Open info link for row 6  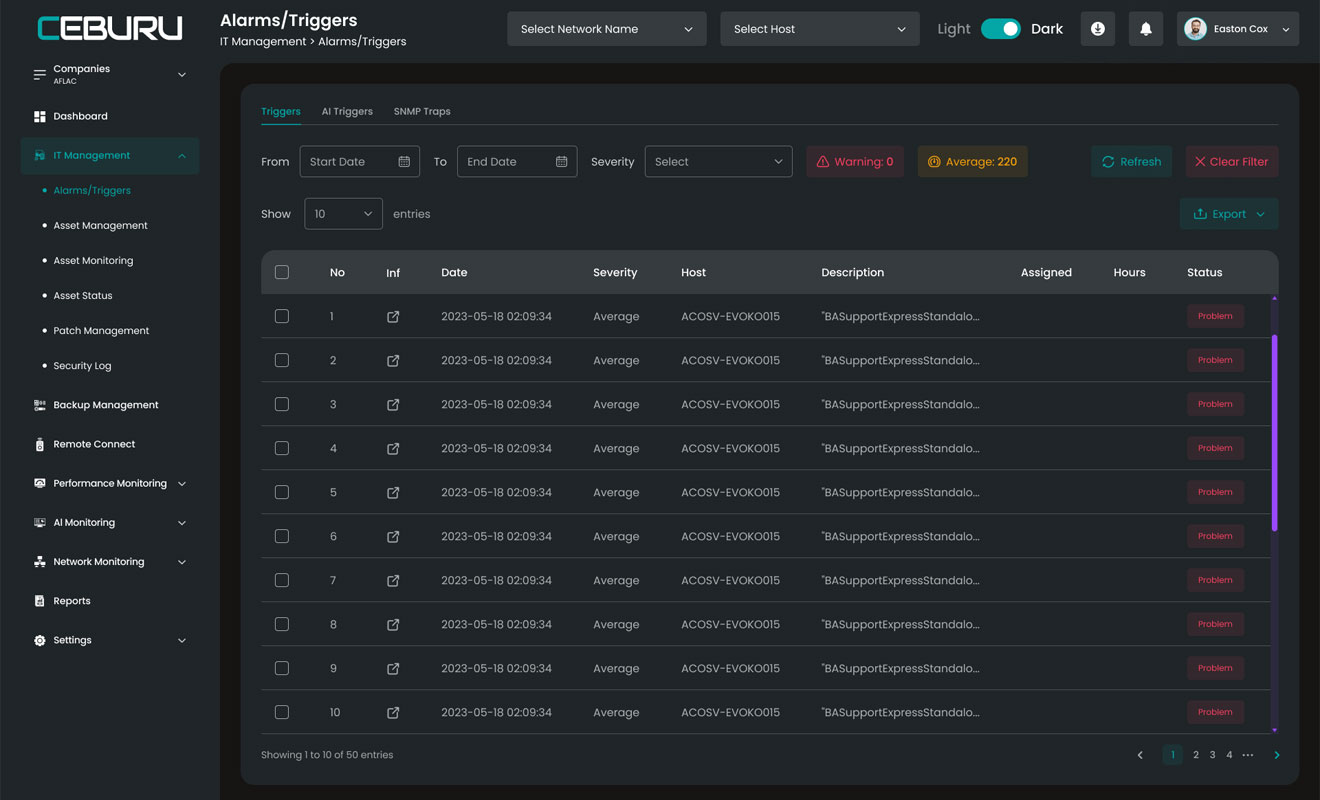393,536
